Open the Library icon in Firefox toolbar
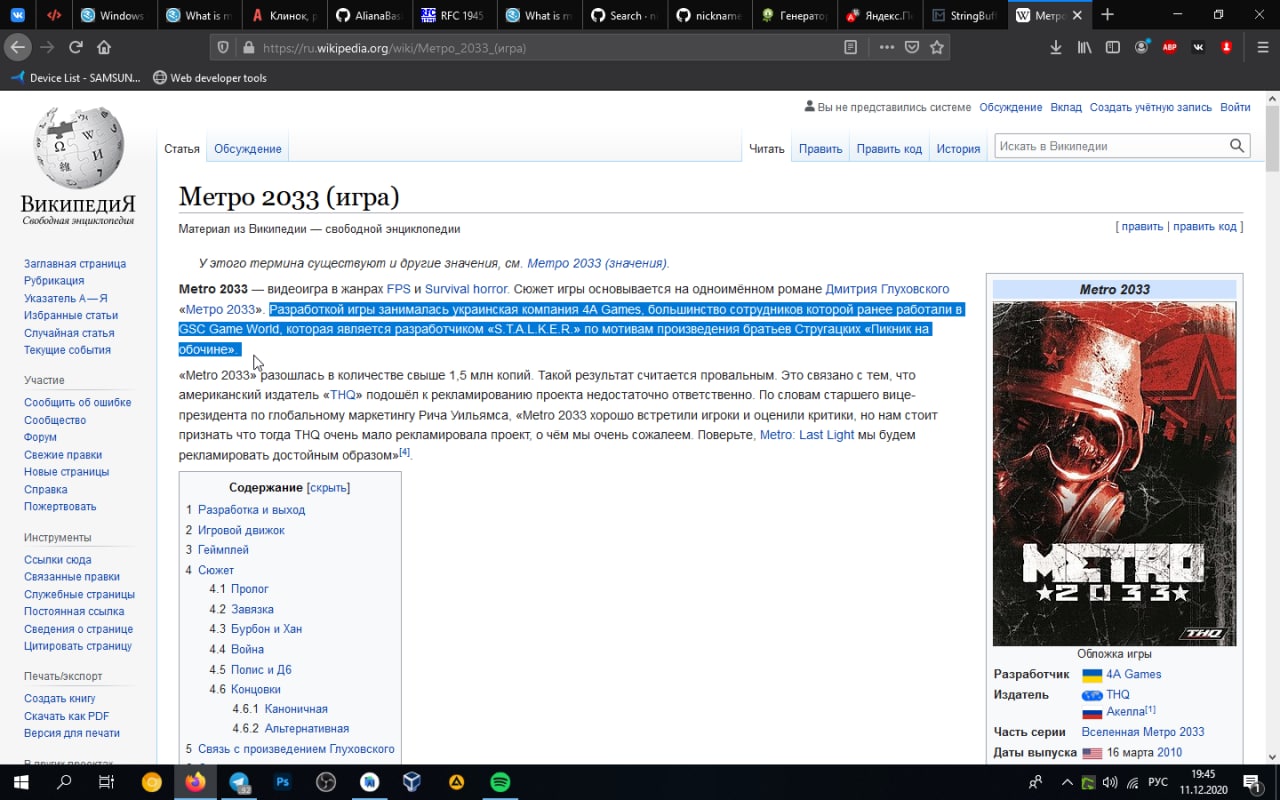1280x800 pixels. [1084, 47]
